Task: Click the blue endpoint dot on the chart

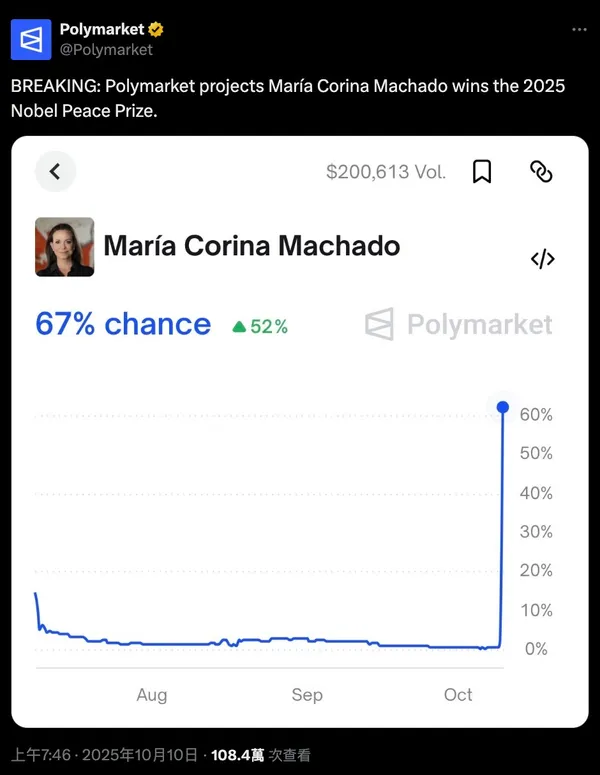Action: pyautogui.click(x=503, y=407)
